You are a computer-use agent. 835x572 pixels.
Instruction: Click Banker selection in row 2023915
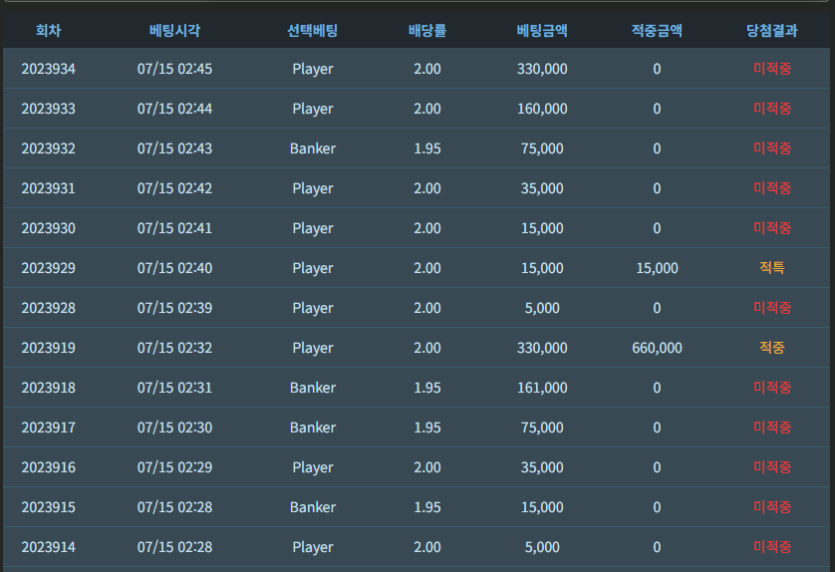pyautogui.click(x=313, y=507)
